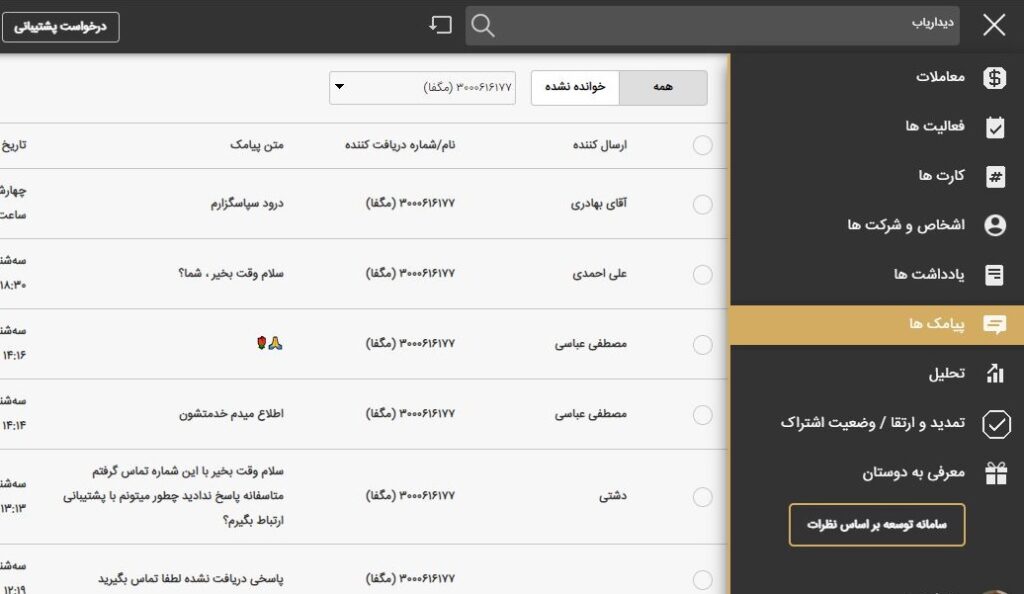Go to معرفی به دوستان menu item
This screenshot has width=1024, height=594.
click(x=913, y=473)
